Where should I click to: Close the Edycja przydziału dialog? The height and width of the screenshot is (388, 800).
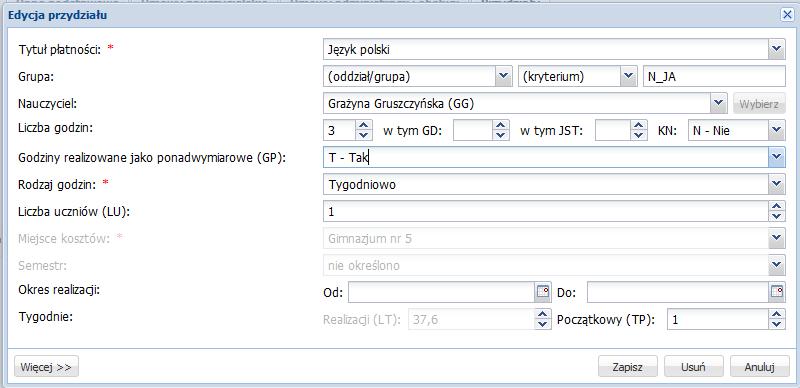coord(787,15)
